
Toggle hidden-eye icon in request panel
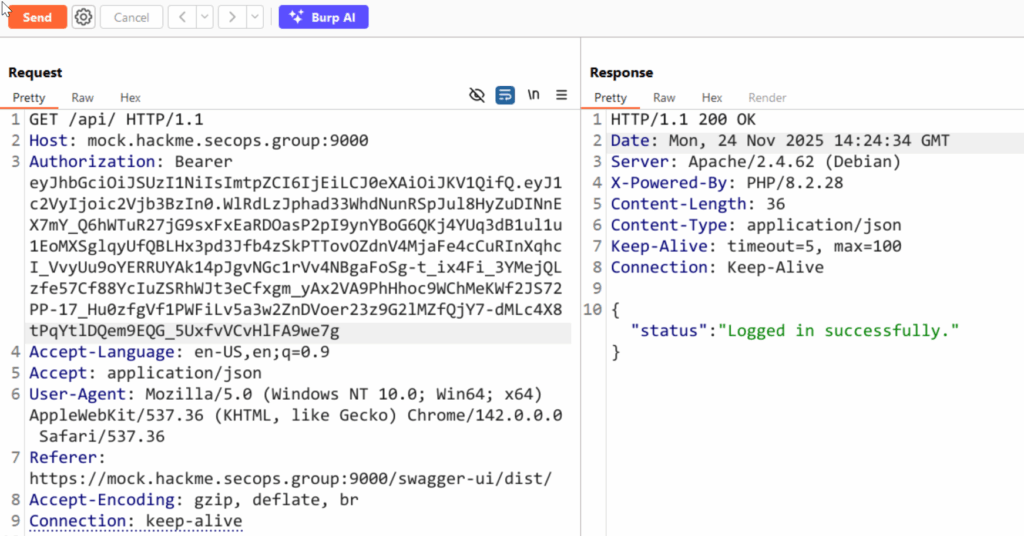coord(477,95)
